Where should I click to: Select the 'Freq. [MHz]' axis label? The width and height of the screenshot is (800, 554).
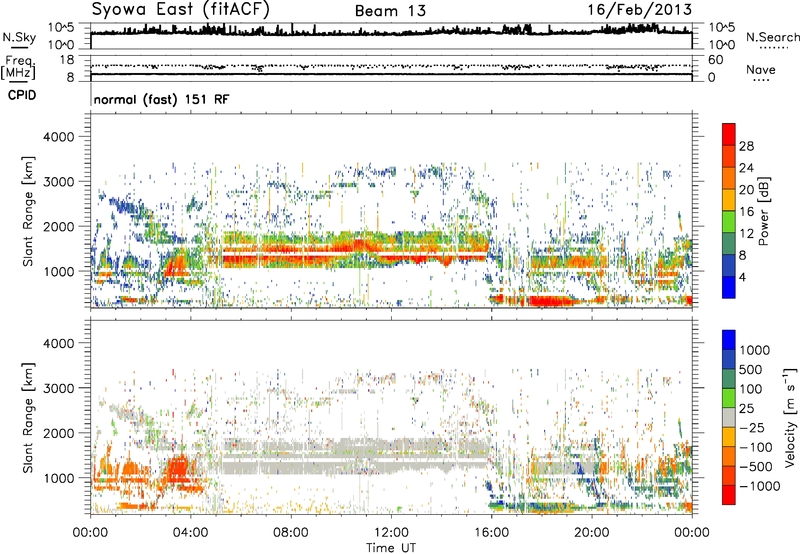coord(18,68)
